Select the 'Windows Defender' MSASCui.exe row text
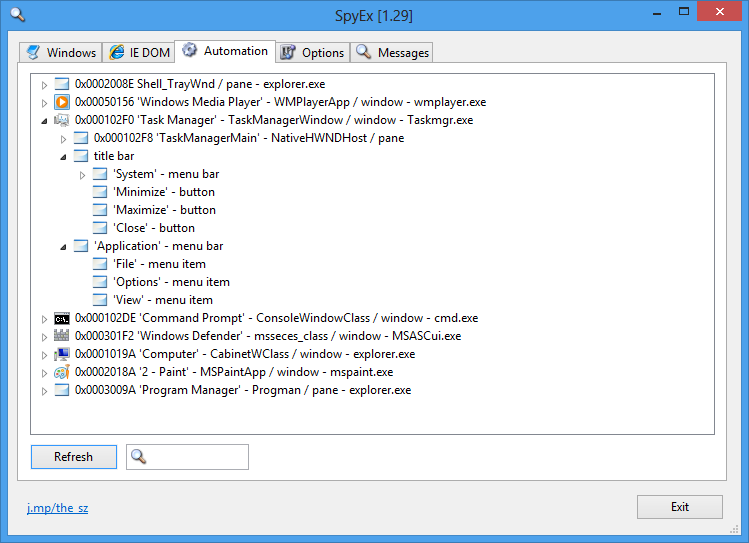 [x=268, y=336]
